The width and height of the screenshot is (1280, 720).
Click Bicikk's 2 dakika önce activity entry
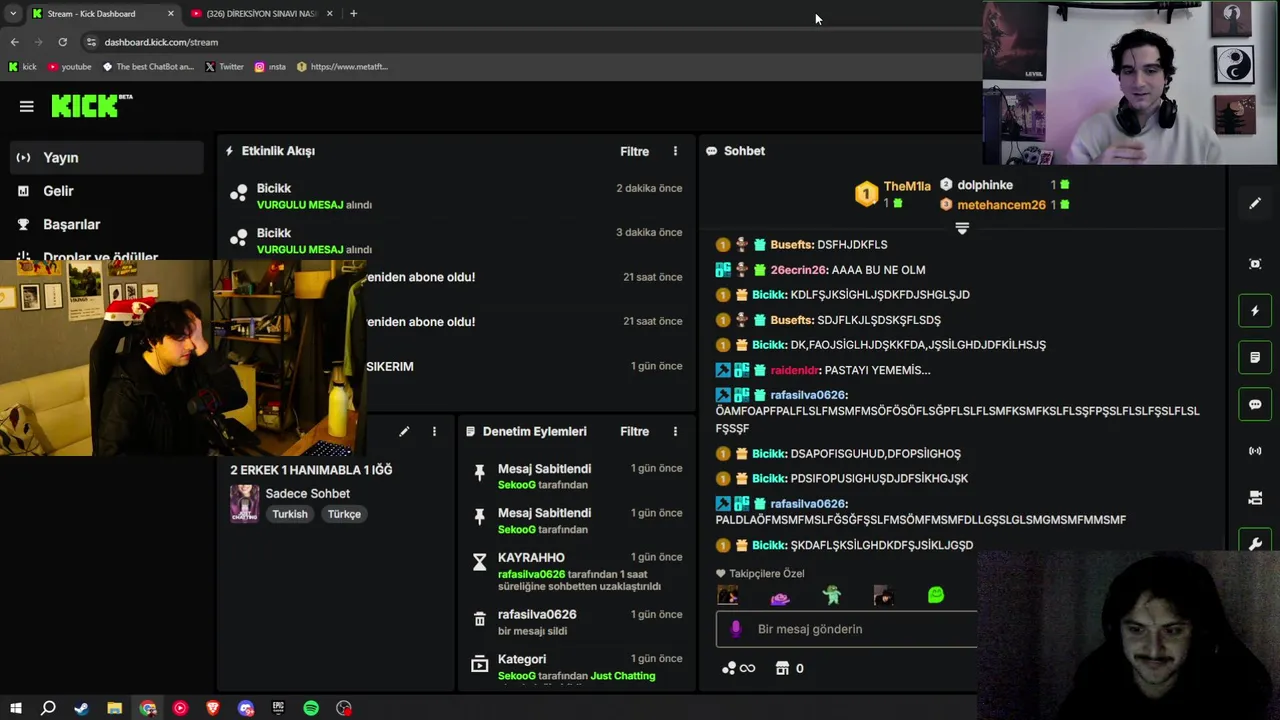[456, 196]
